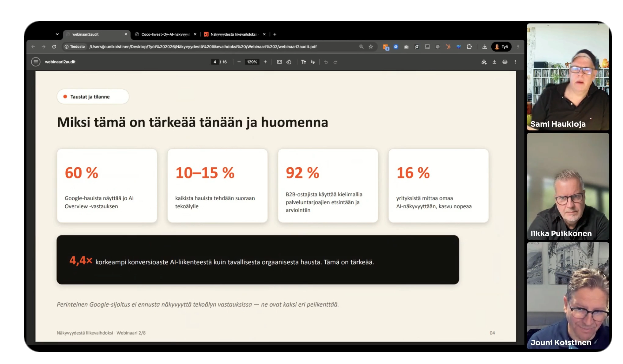Select Jouni Koistinen's video tile
Viewport: 623px width, 364px height.
pos(568,296)
